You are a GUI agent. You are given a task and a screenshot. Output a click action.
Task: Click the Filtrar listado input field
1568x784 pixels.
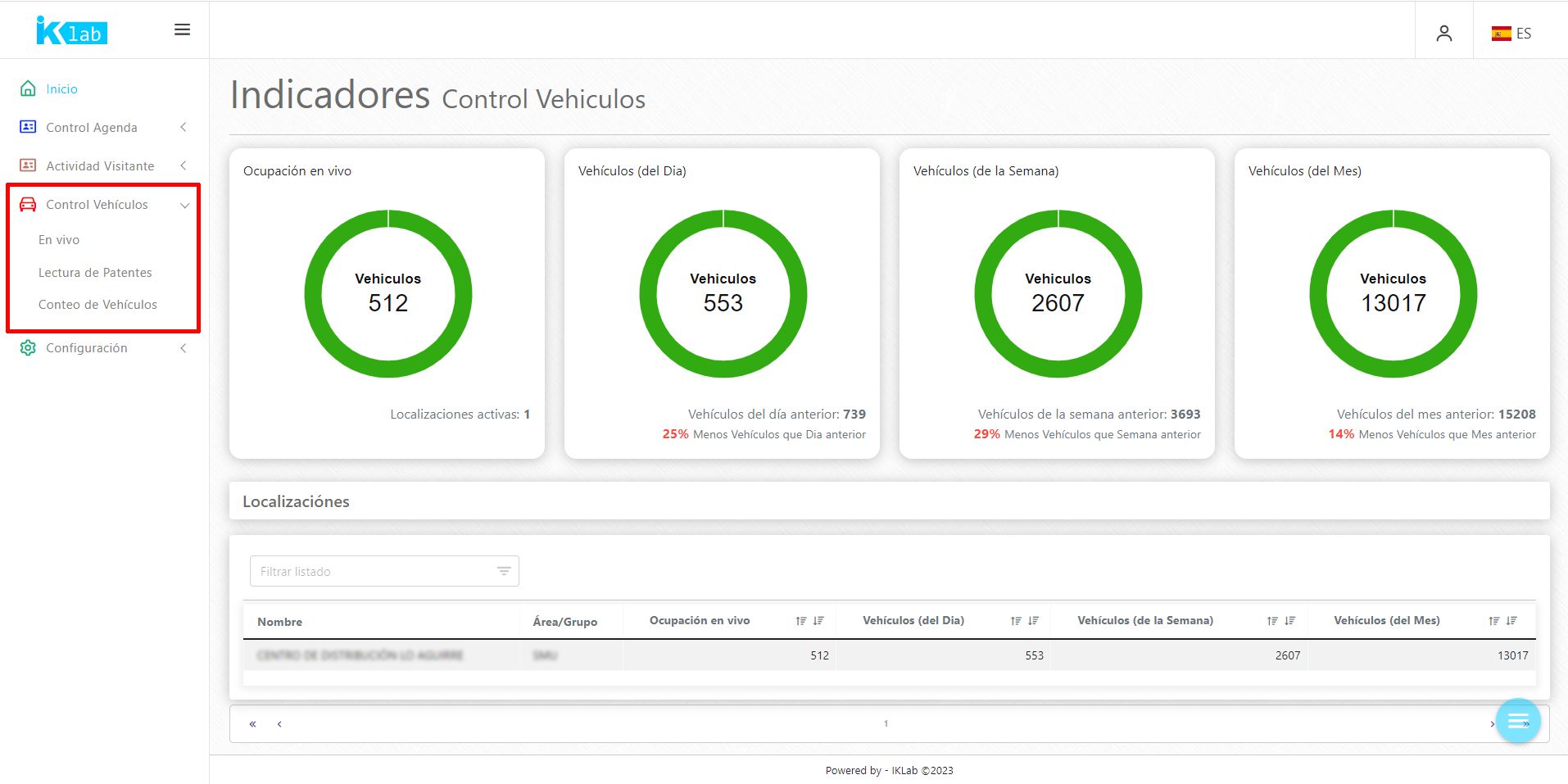pyautogui.click(x=373, y=572)
